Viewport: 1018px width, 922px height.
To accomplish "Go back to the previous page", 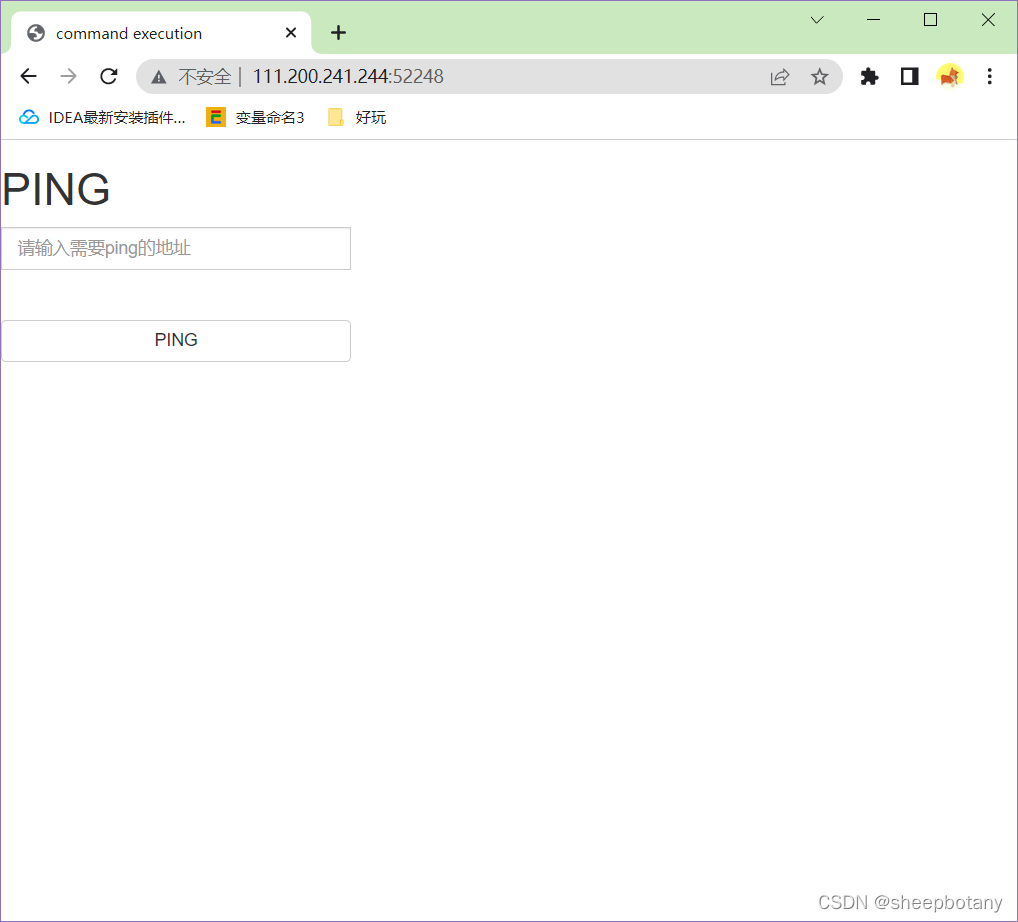I will 29,77.
